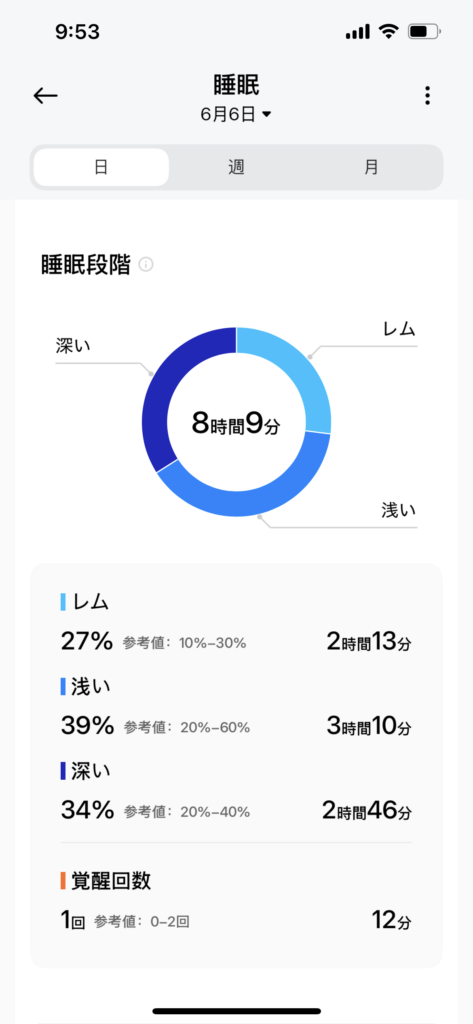Tap the light-blue レム legend marker
The image size is (473, 1024).
[63, 602]
